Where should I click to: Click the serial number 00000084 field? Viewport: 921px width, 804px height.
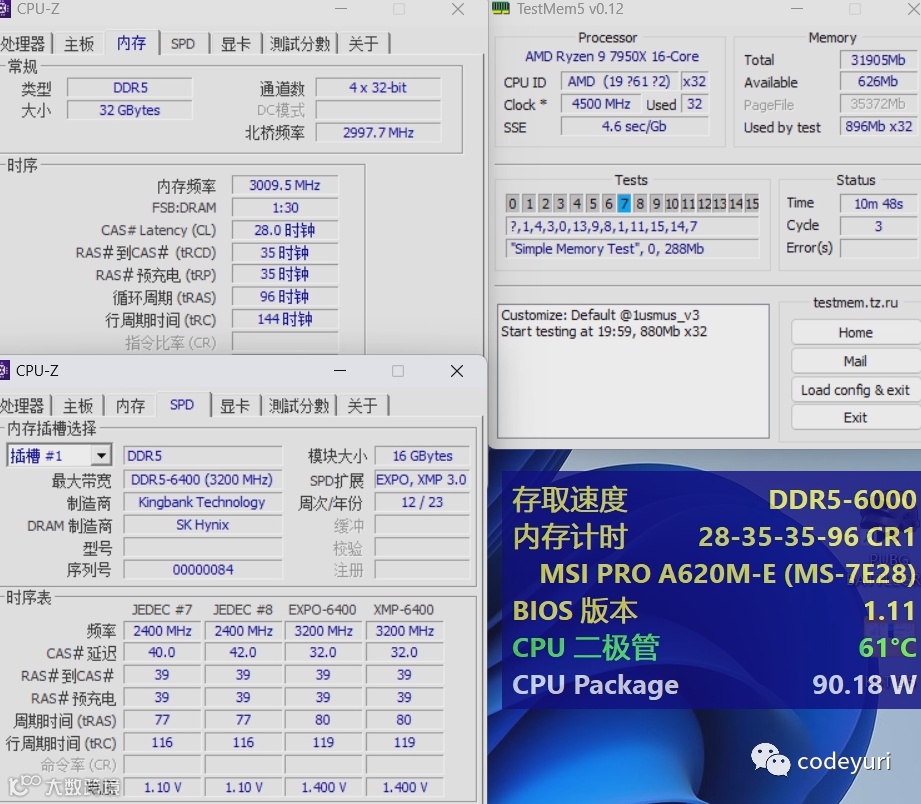203,570
